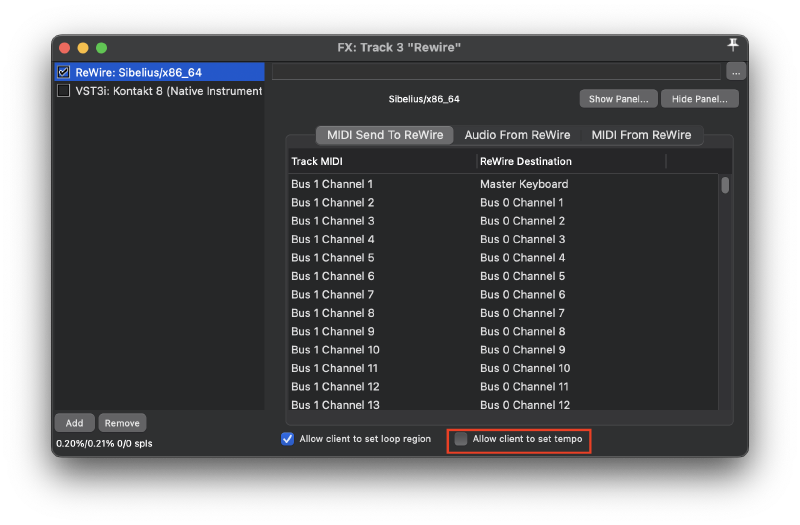Switch to MIDI Send To ReWire tab
The width and height of the screenshot is (800, 525).
tap(385, 135)
